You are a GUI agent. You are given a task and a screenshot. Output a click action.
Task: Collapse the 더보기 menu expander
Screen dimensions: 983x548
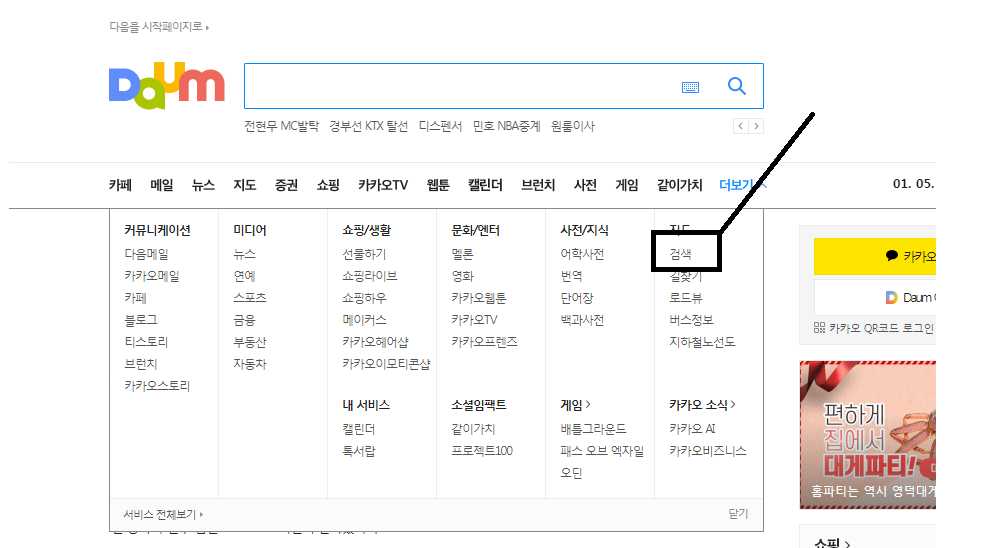[x=743, y=185]
